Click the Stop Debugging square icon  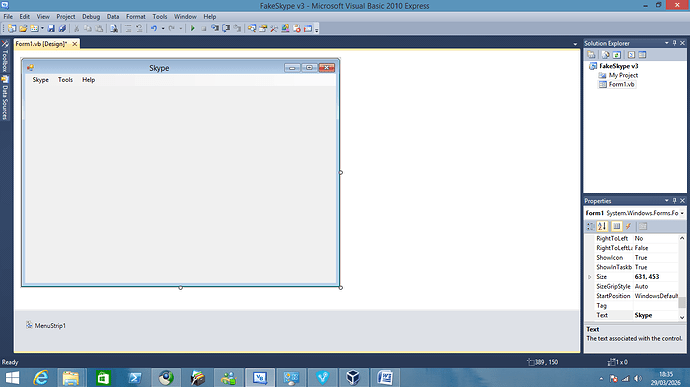pyautogui.click(x=204, y=29)
